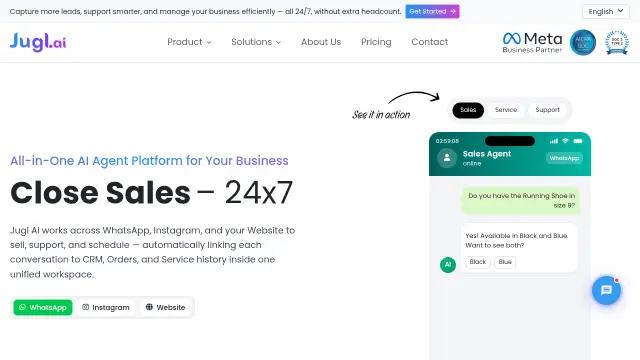Expand the Product menu

tap(189, 42)
